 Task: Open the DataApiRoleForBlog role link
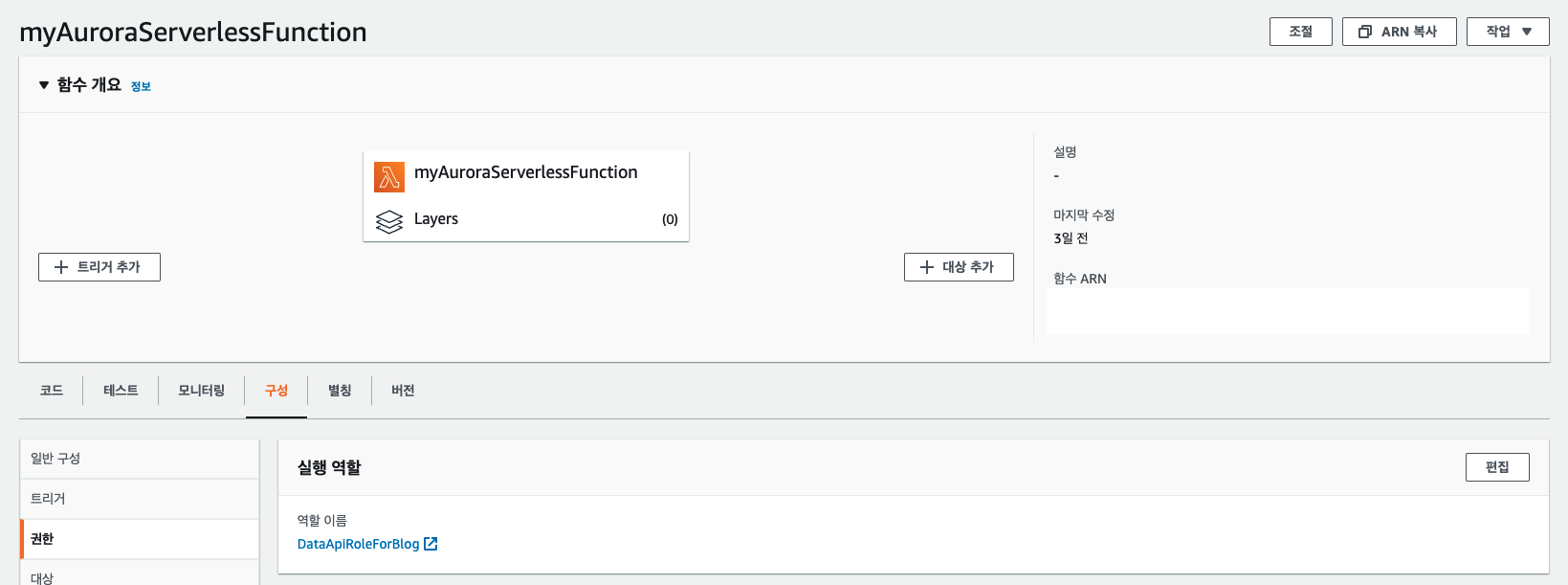point(359,543)
